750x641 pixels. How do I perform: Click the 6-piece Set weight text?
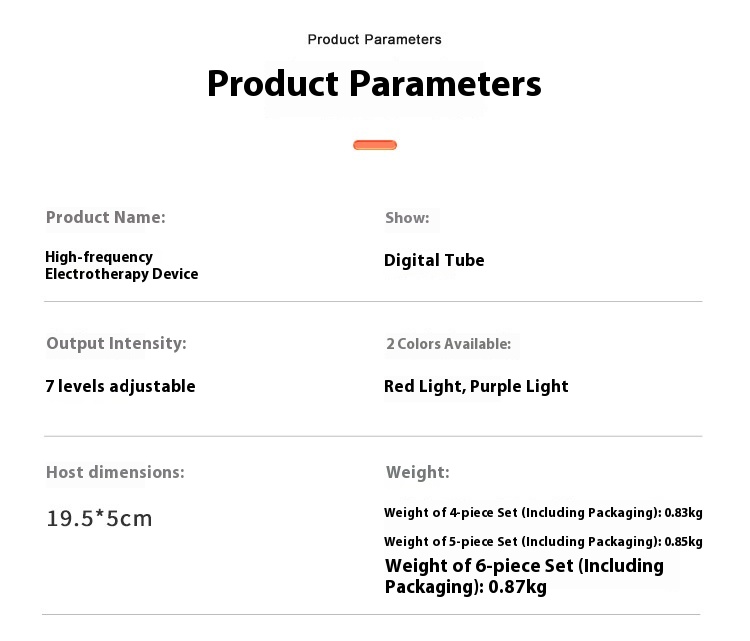[524, 576]
